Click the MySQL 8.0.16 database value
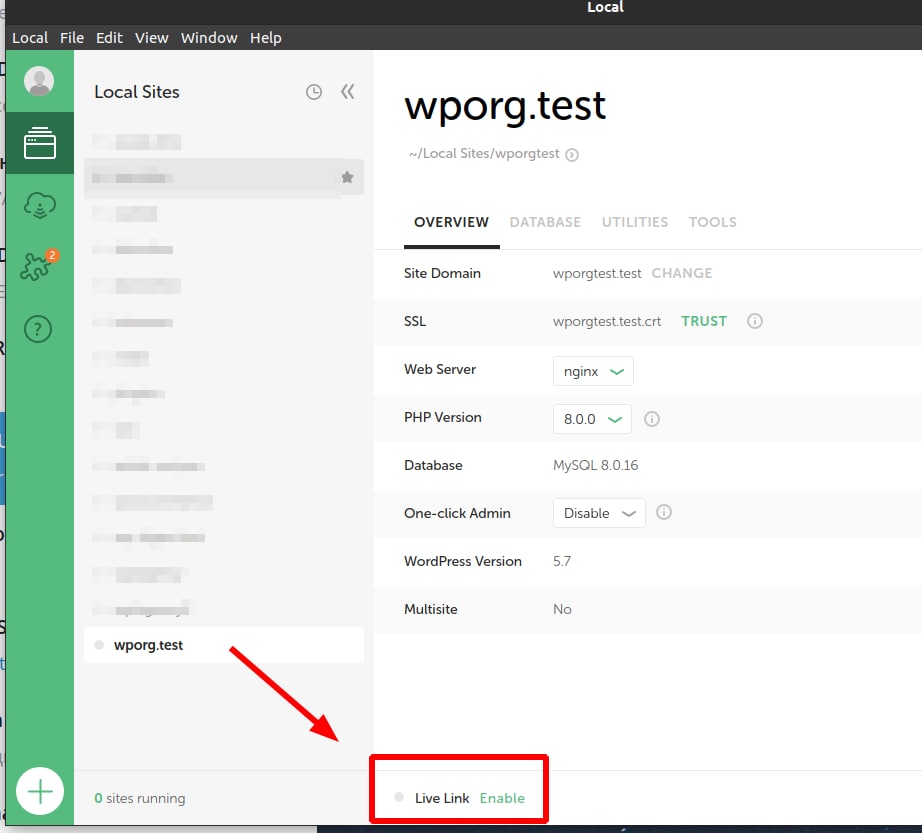This screenshot has width=922, height=833. (595, 465)
